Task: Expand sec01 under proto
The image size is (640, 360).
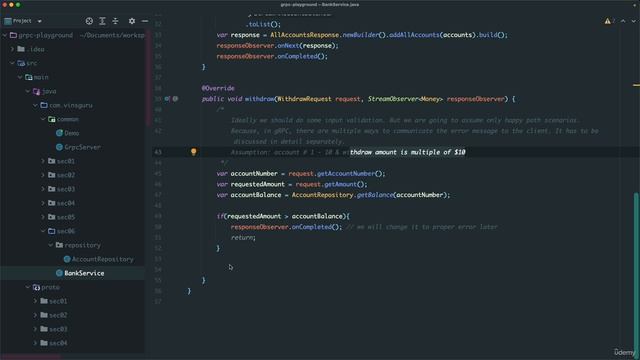Action: pyautogui.click(x=36, y=301)
